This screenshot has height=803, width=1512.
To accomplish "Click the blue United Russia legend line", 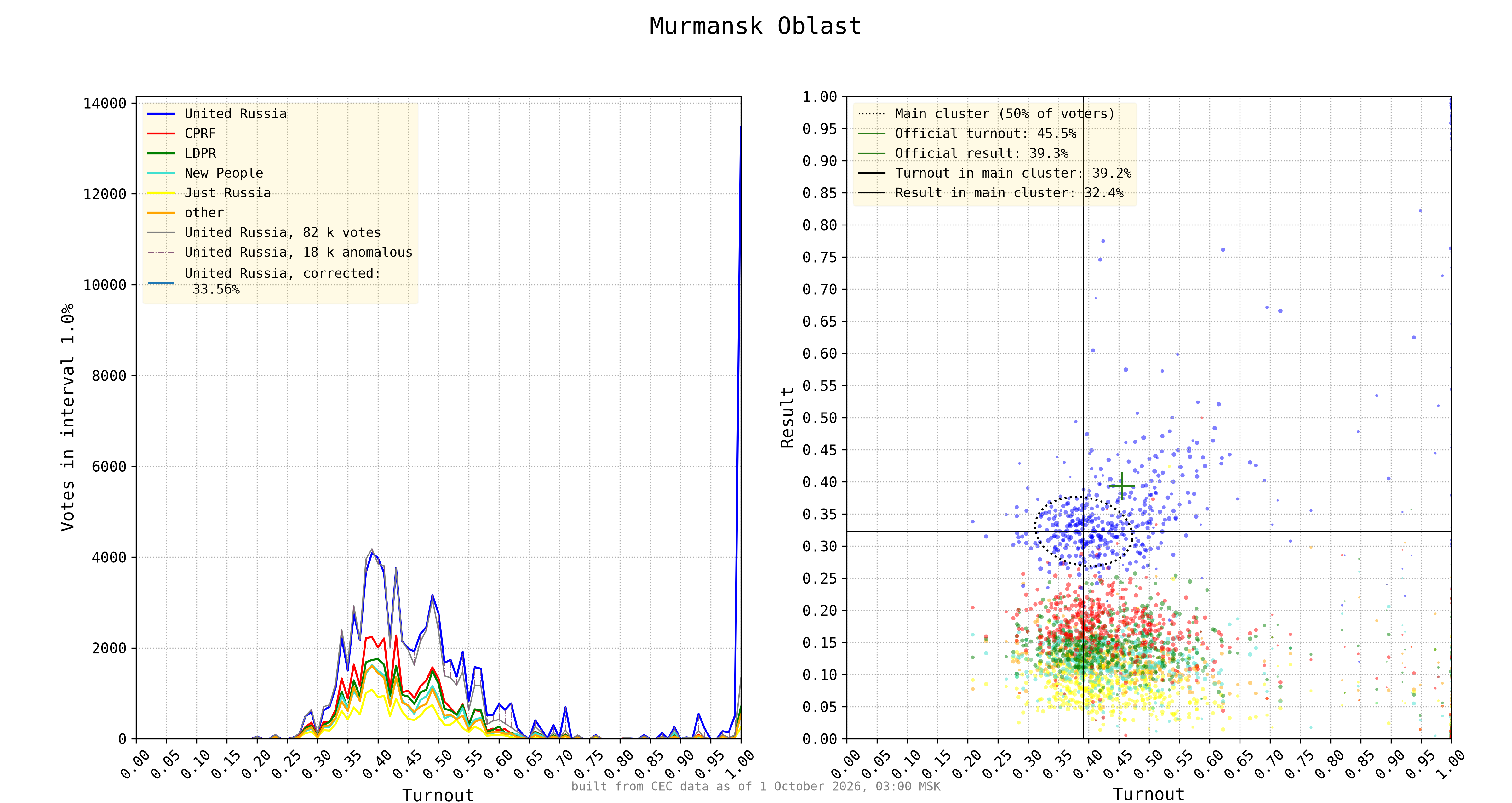I will 161,114.
